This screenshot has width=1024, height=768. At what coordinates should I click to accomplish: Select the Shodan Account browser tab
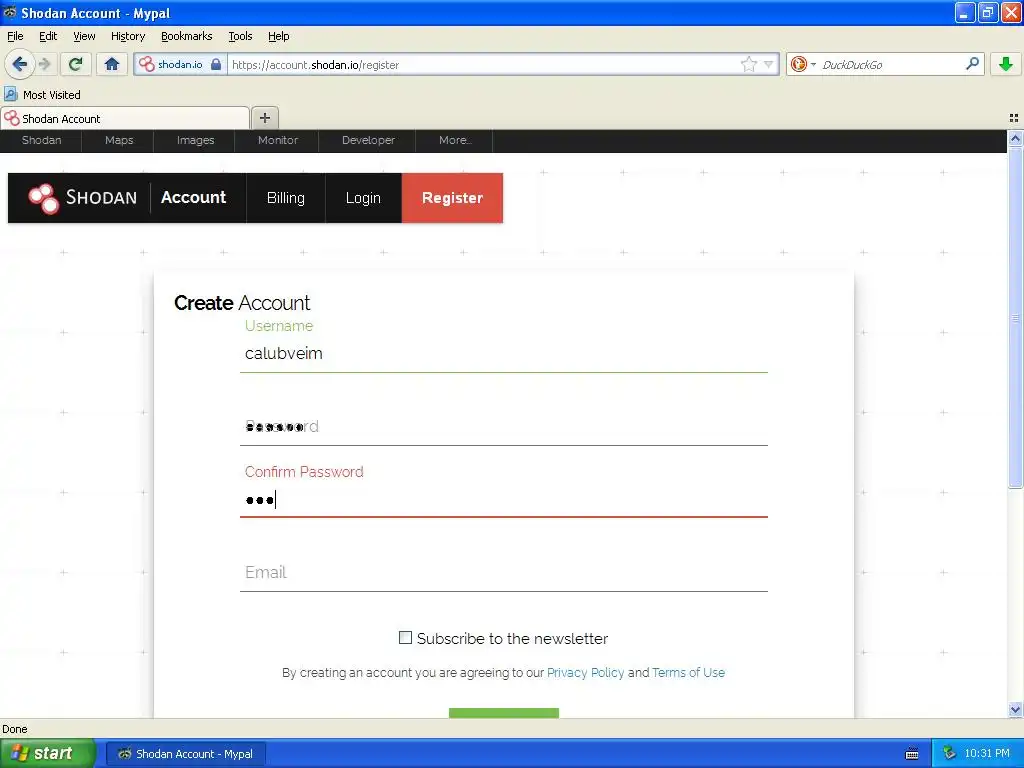125,118
